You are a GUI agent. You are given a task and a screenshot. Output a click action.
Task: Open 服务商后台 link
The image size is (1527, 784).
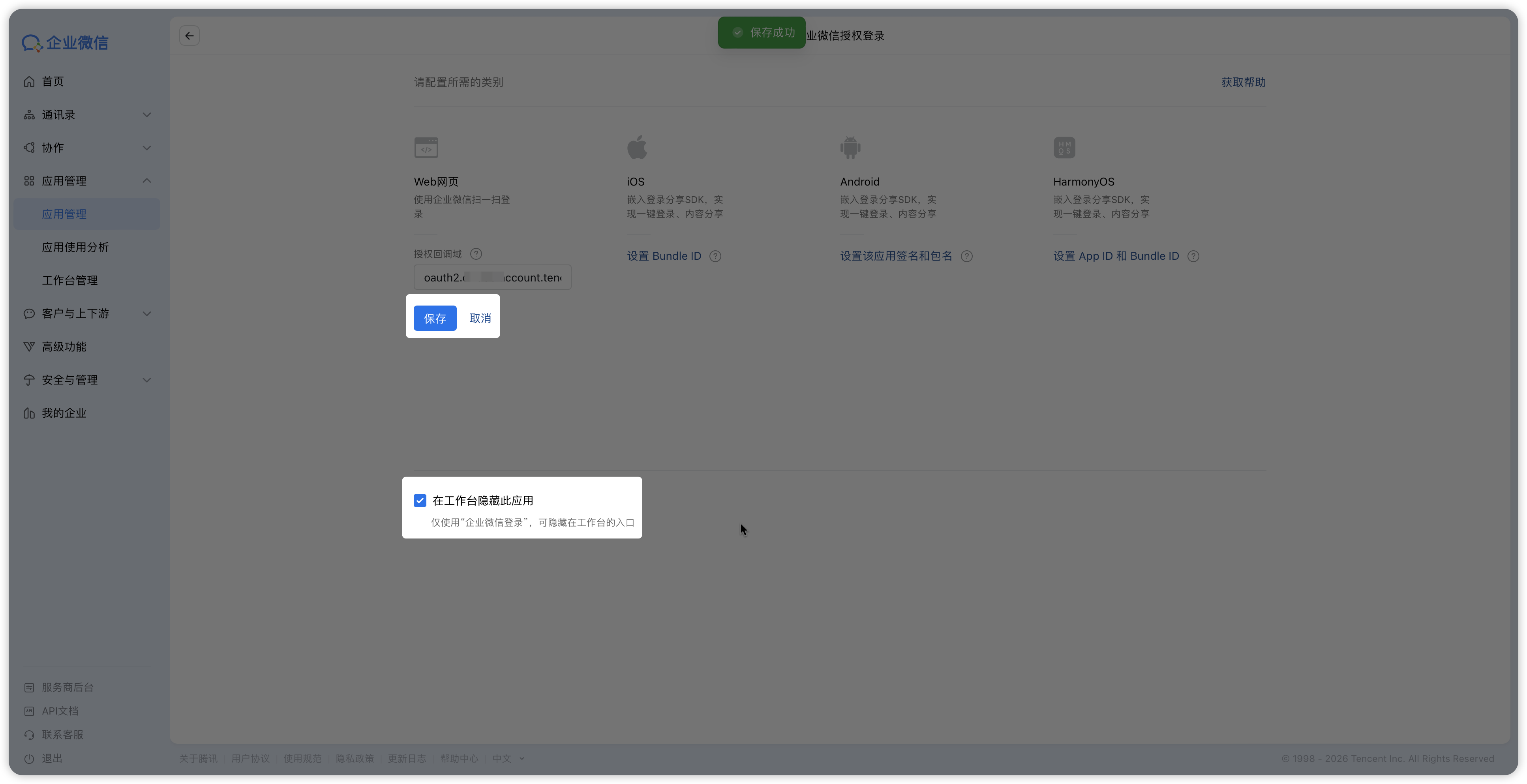pos(68,687)
